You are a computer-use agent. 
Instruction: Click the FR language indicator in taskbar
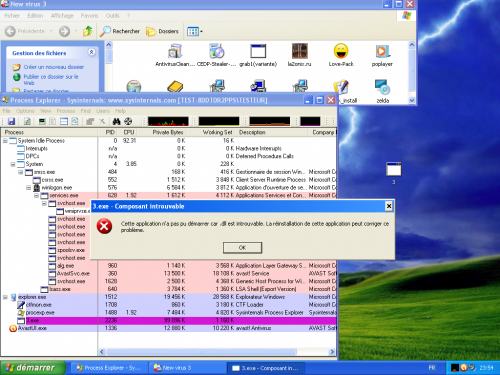coord(432,368)
